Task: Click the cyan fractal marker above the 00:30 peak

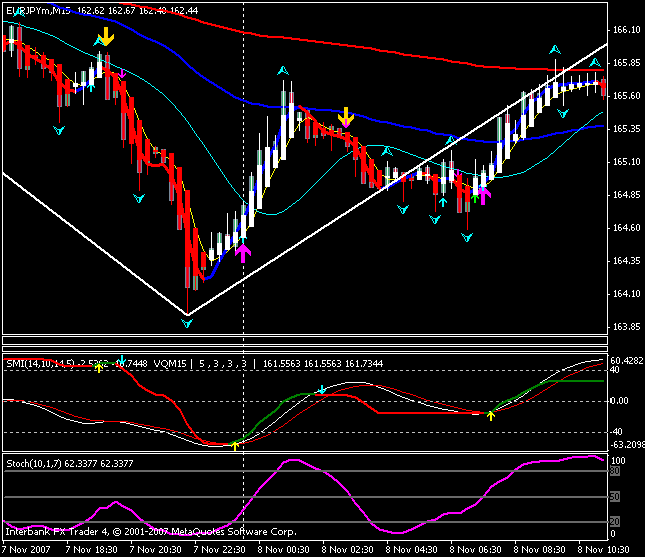Action: coord(283,71)
